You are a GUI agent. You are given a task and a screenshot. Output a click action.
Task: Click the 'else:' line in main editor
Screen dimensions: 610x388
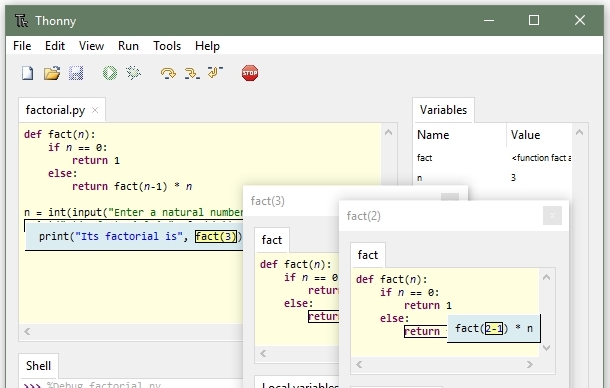(x=63, y=173)
